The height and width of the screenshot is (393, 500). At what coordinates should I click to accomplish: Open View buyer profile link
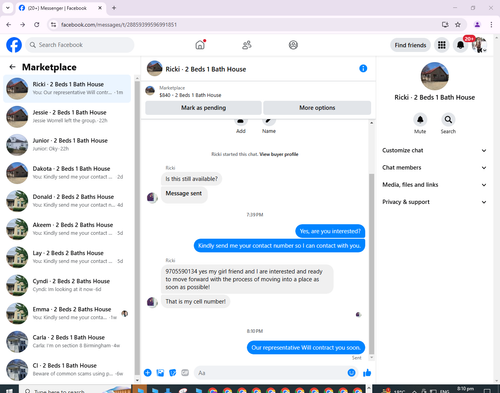pyautogui.click(x=279, y=154)
